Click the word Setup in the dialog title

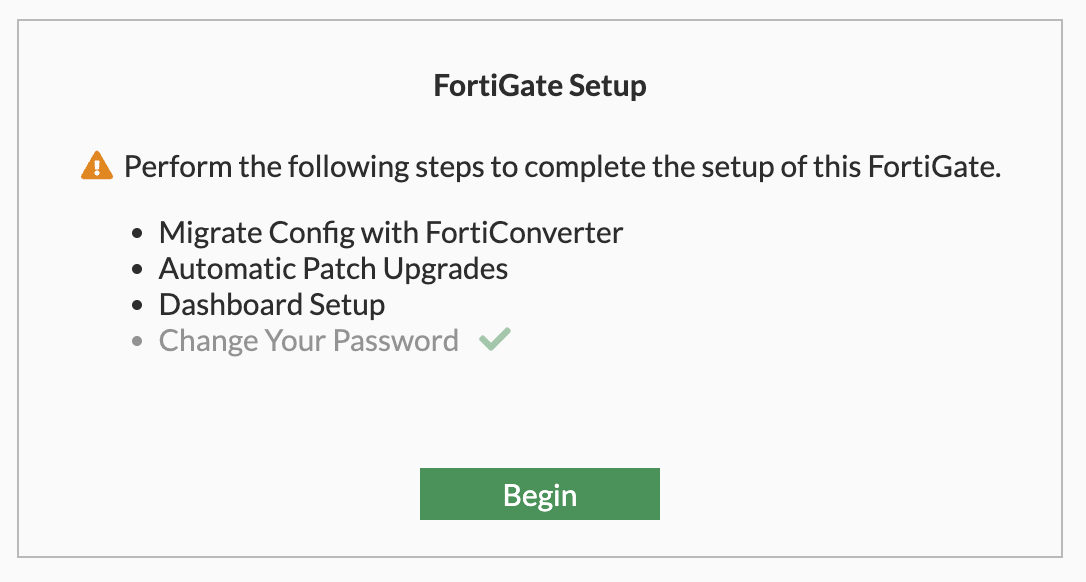tap(607, 87)
